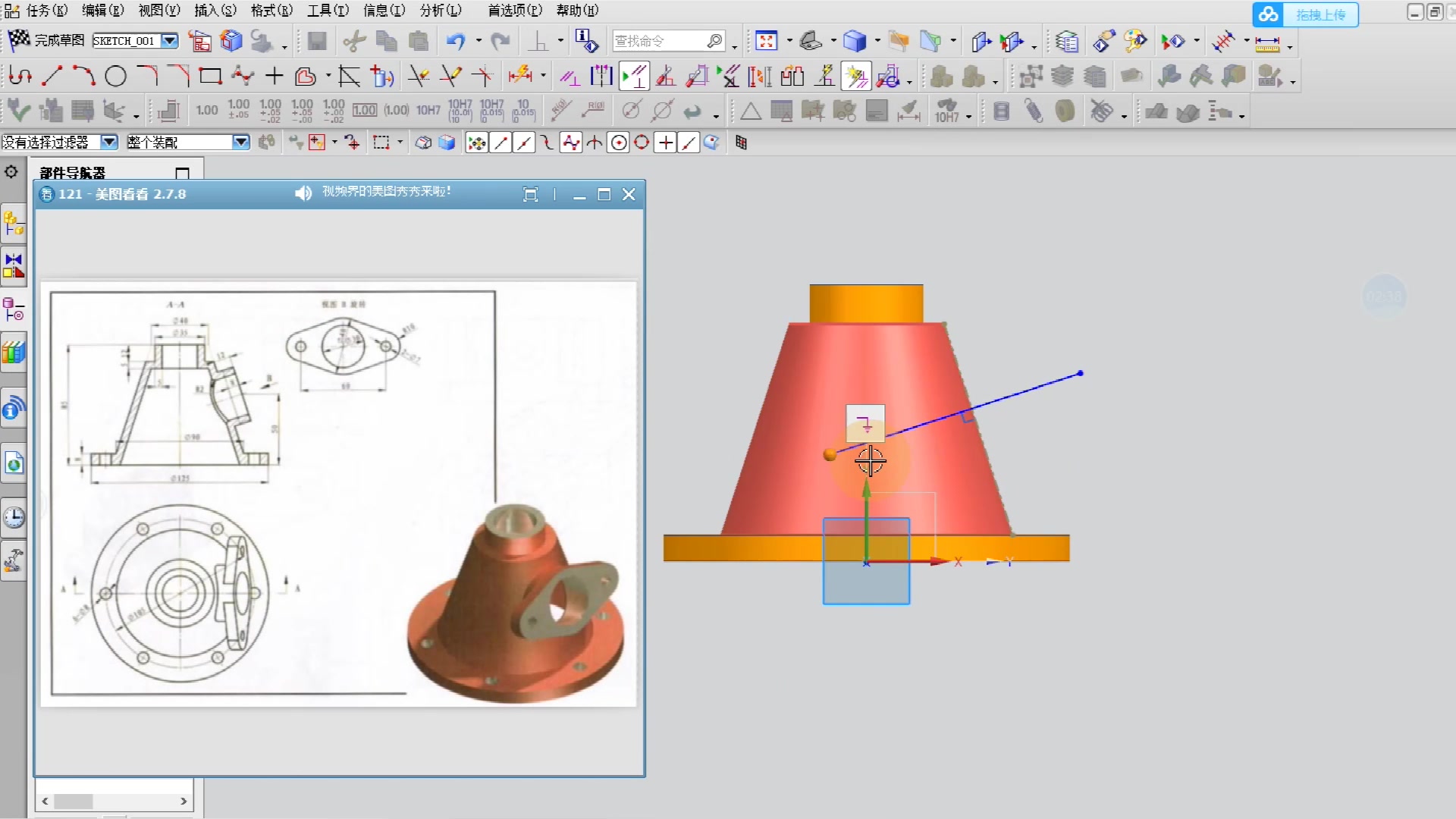
Task: Open the 整个装配 selection scope dropdown
Action: tap(240, 142)
